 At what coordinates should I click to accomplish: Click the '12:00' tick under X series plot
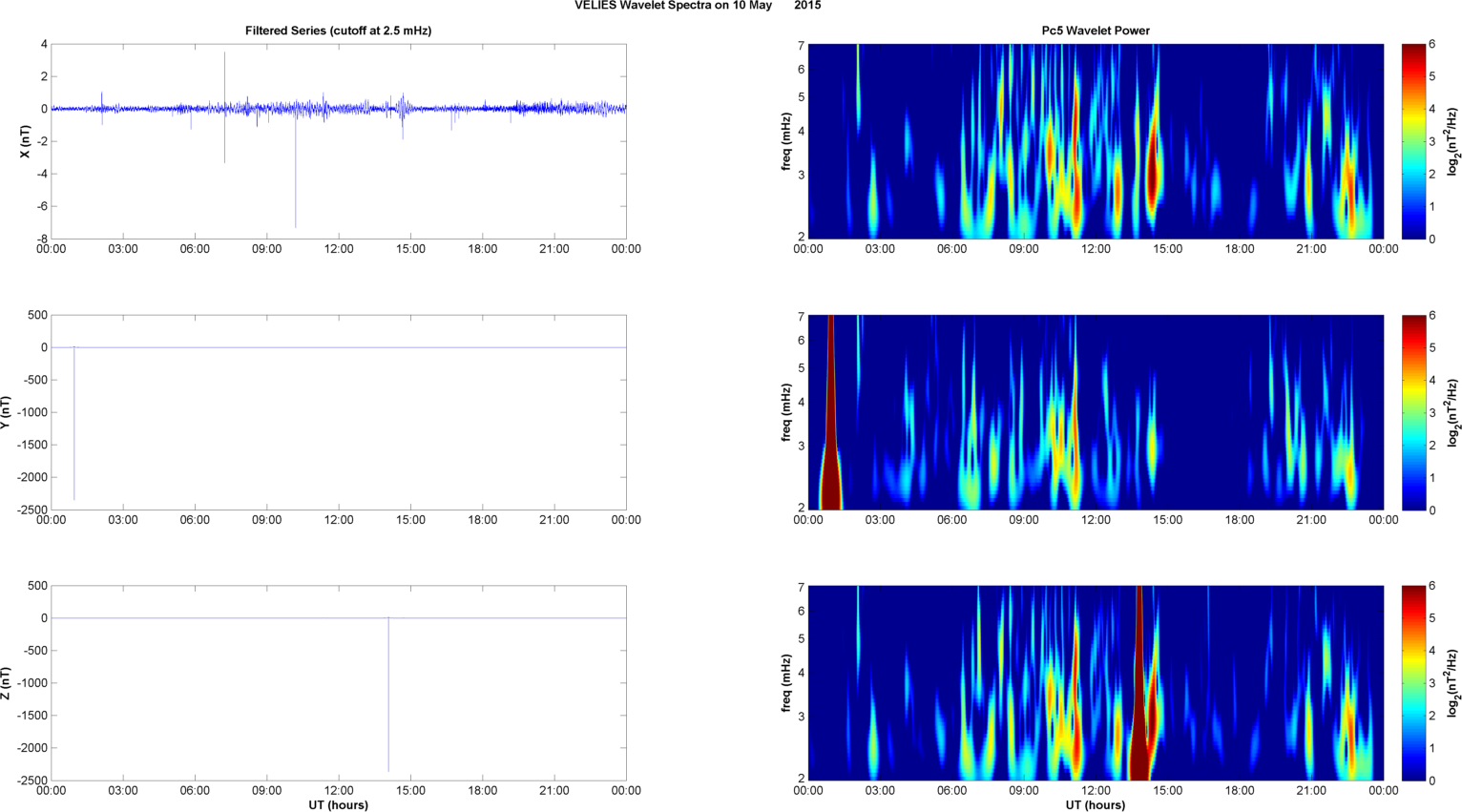pyautogui.click(x=339, y=249)
